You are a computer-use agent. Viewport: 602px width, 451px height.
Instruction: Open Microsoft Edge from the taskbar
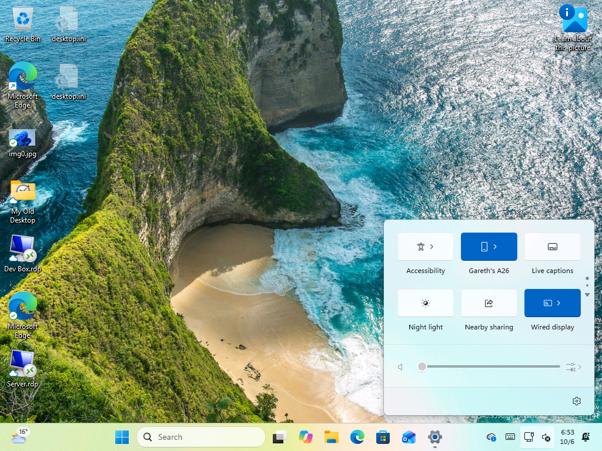pos(357,437)
